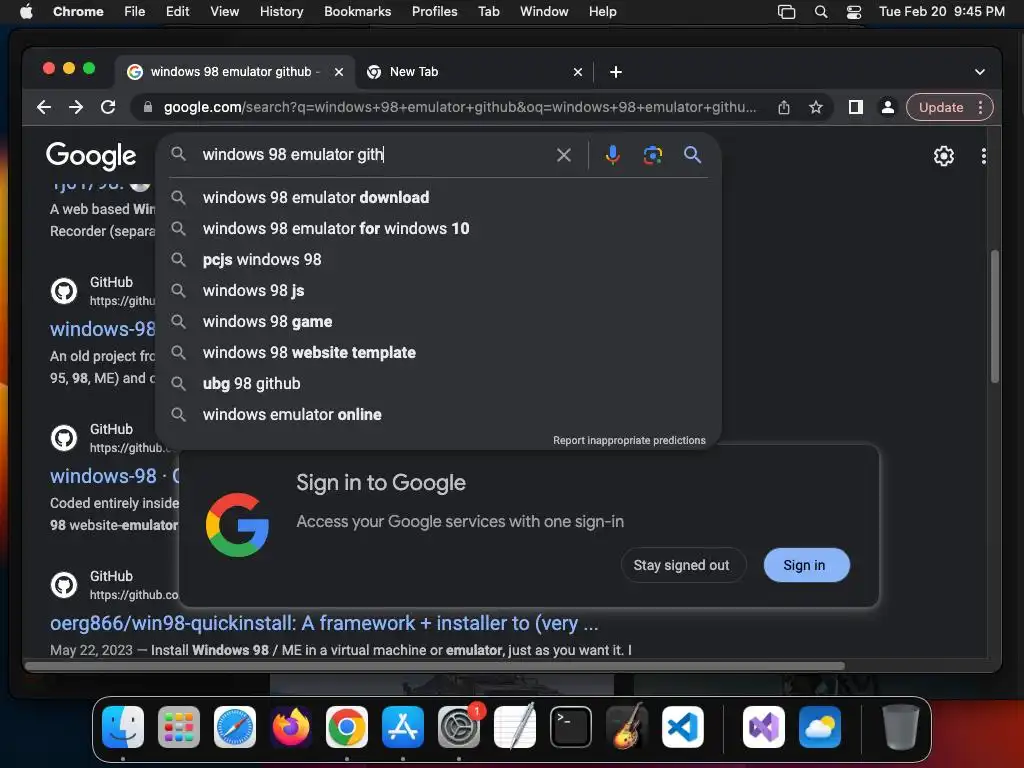Launch GarageBand from the Dock
1024x768 pixels.
pos(627,727)
